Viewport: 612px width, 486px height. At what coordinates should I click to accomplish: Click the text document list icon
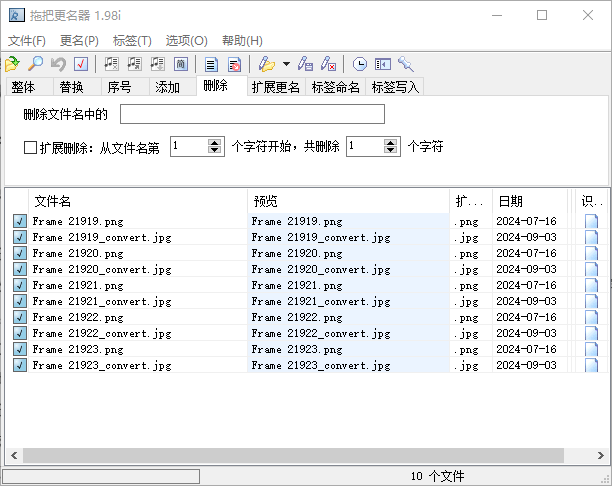(211, 64)
